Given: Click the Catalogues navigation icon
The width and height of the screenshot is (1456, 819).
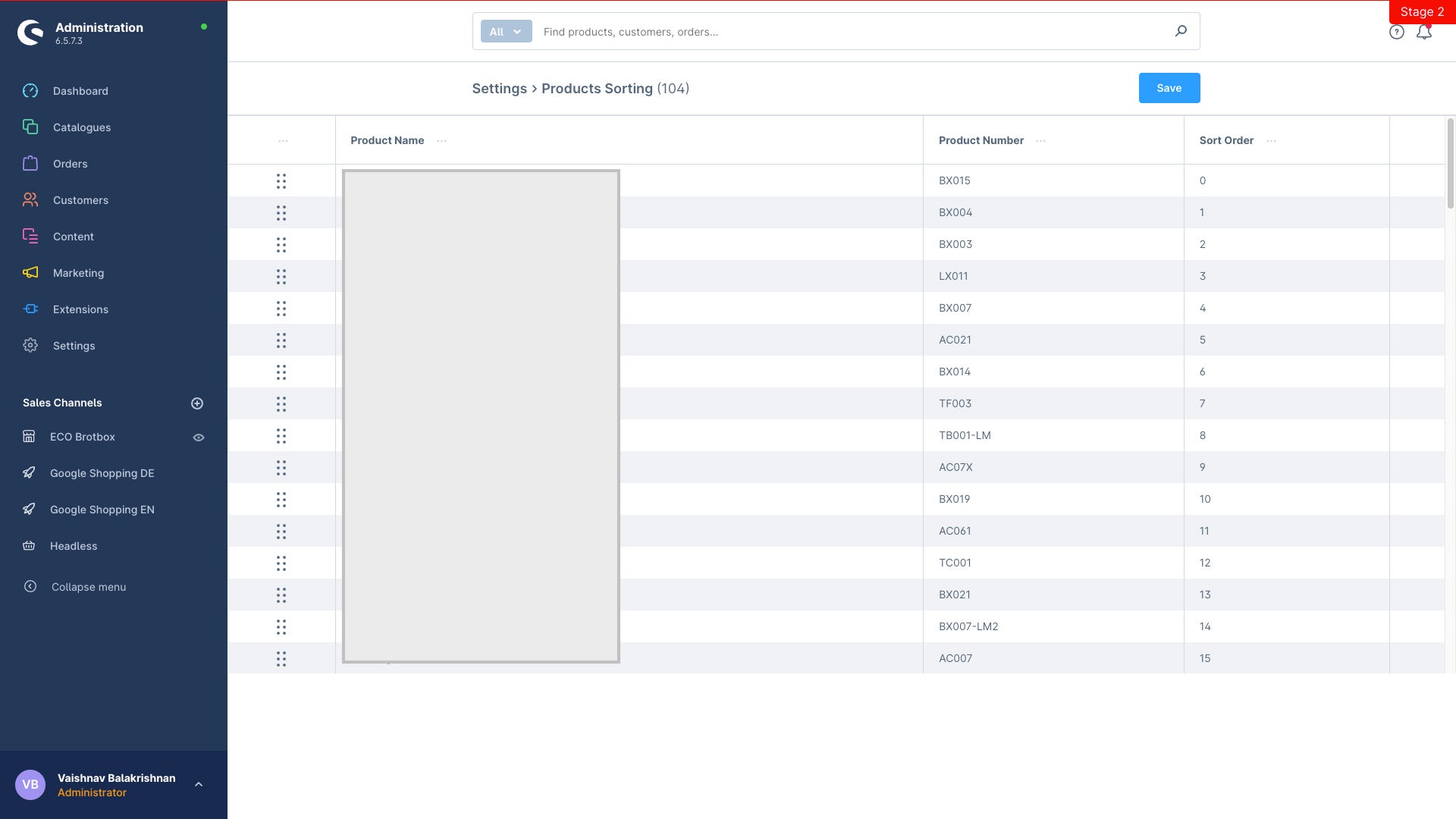Looking at the screenshot, I should 29,128.
